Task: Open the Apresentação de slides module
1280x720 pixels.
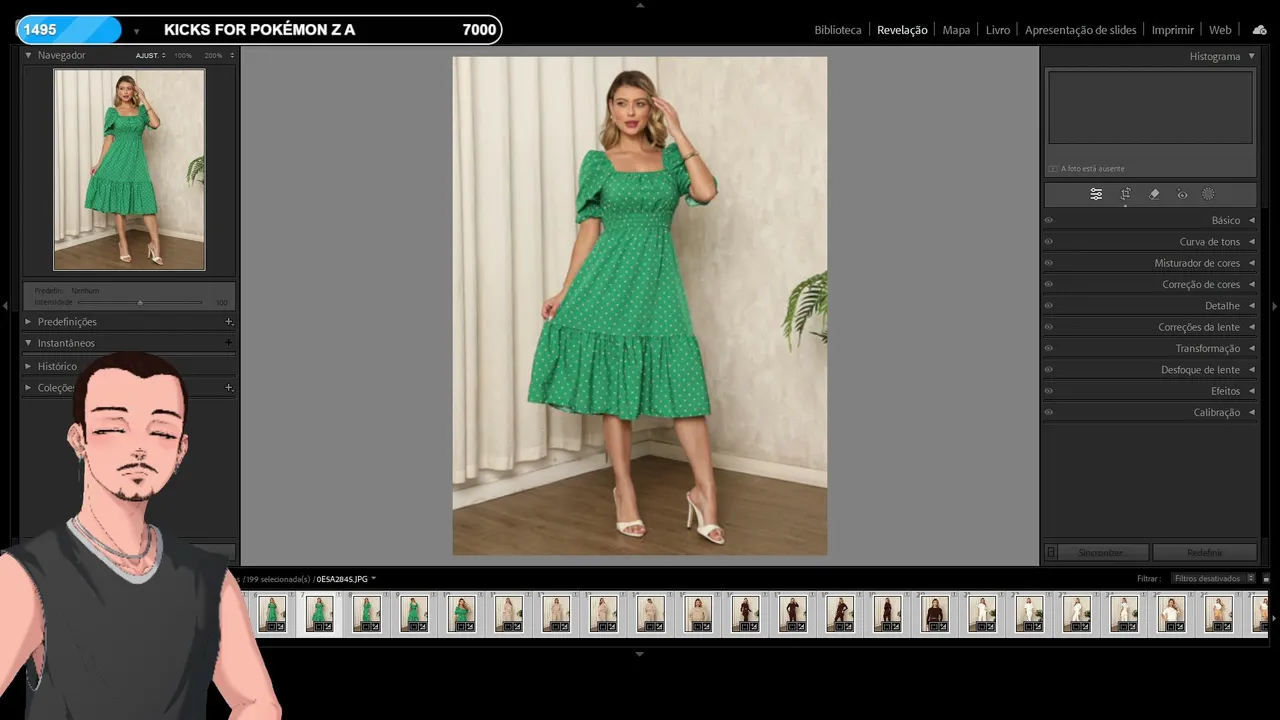Action: [1081, 30]
